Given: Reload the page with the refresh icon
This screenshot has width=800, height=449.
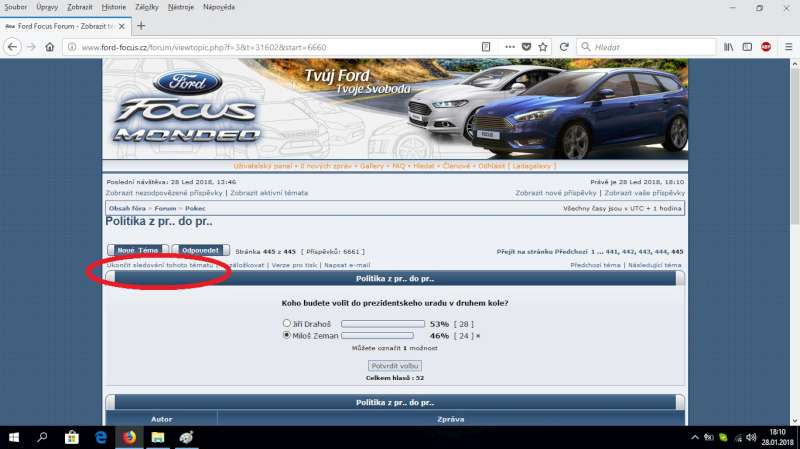Looking at the screenshot, I should pyautogui.click(x=564, y=47).
